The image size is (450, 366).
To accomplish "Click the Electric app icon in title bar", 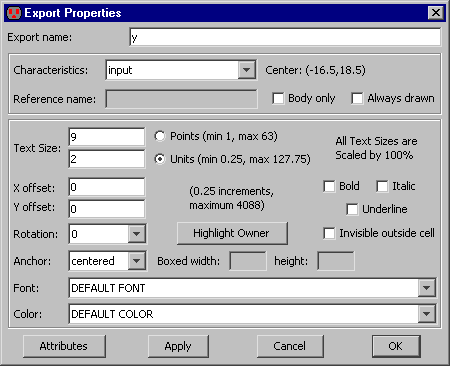I will (x=14, y=13).
